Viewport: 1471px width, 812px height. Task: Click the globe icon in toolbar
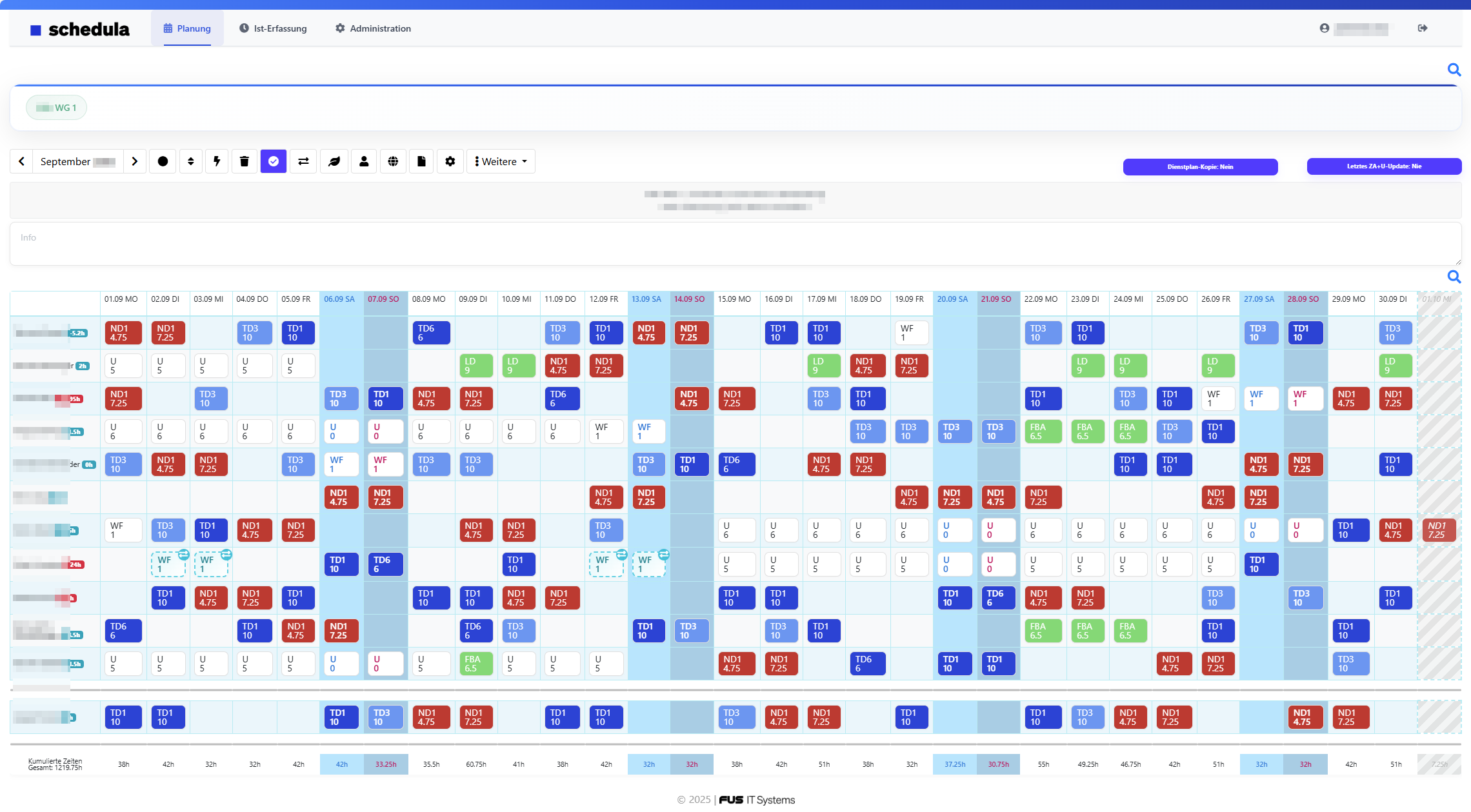(393, 161)
